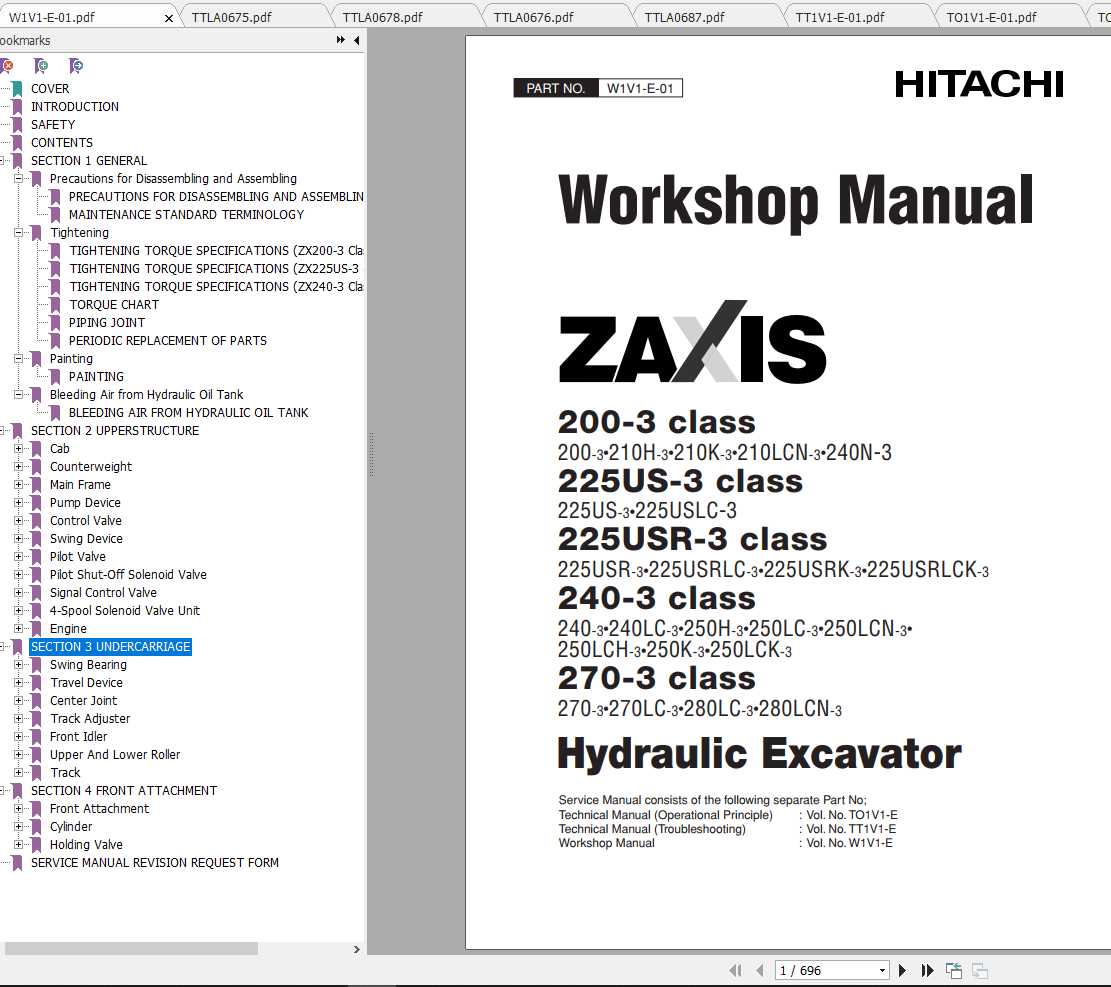Viewport: 1111px width, 987px height.
Task: Open SERVICE MANUAL REVISION REQUEST FORM bookmark
Action: tap(154, 863)
